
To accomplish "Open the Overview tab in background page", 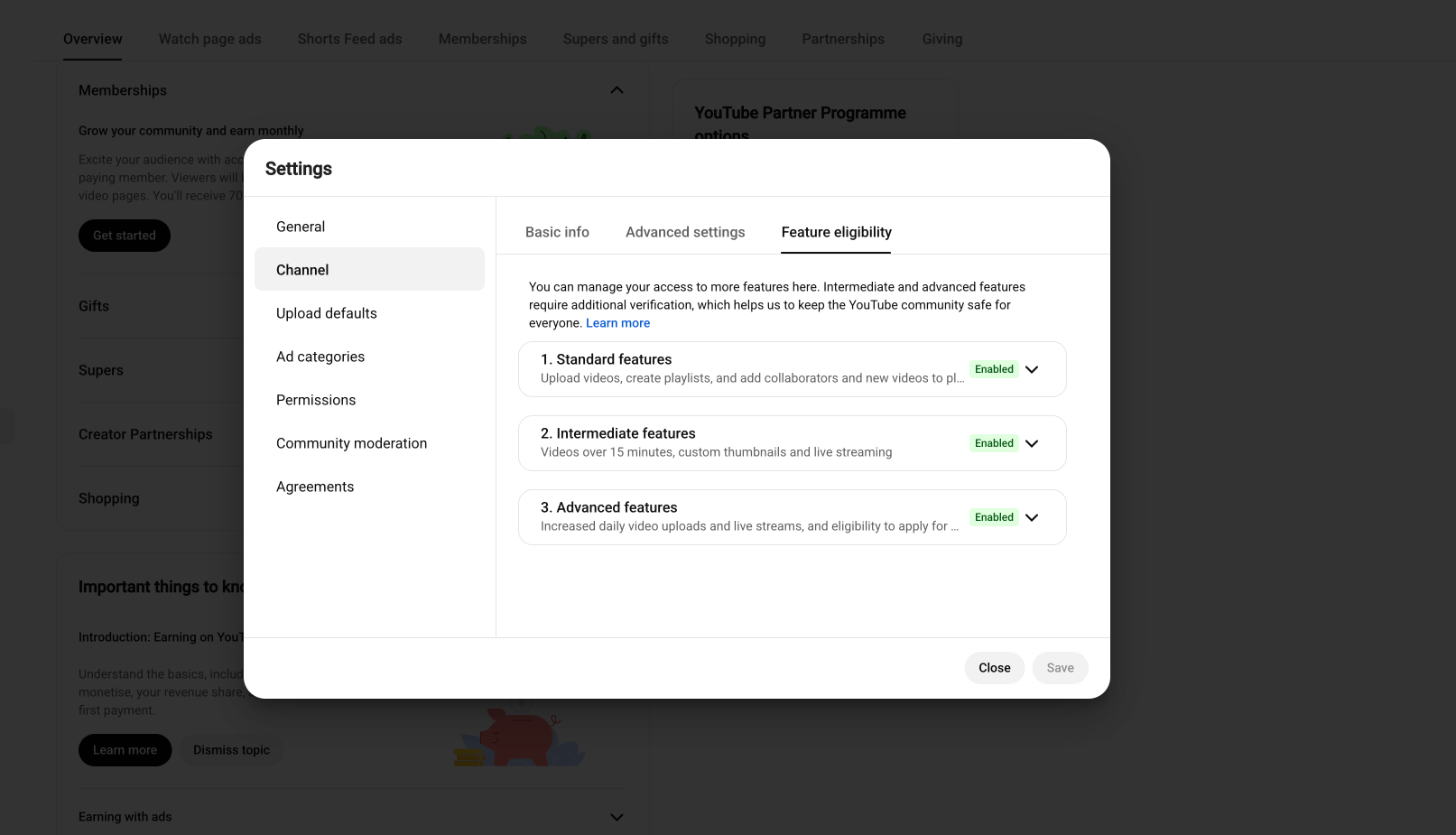I will 93,39.
